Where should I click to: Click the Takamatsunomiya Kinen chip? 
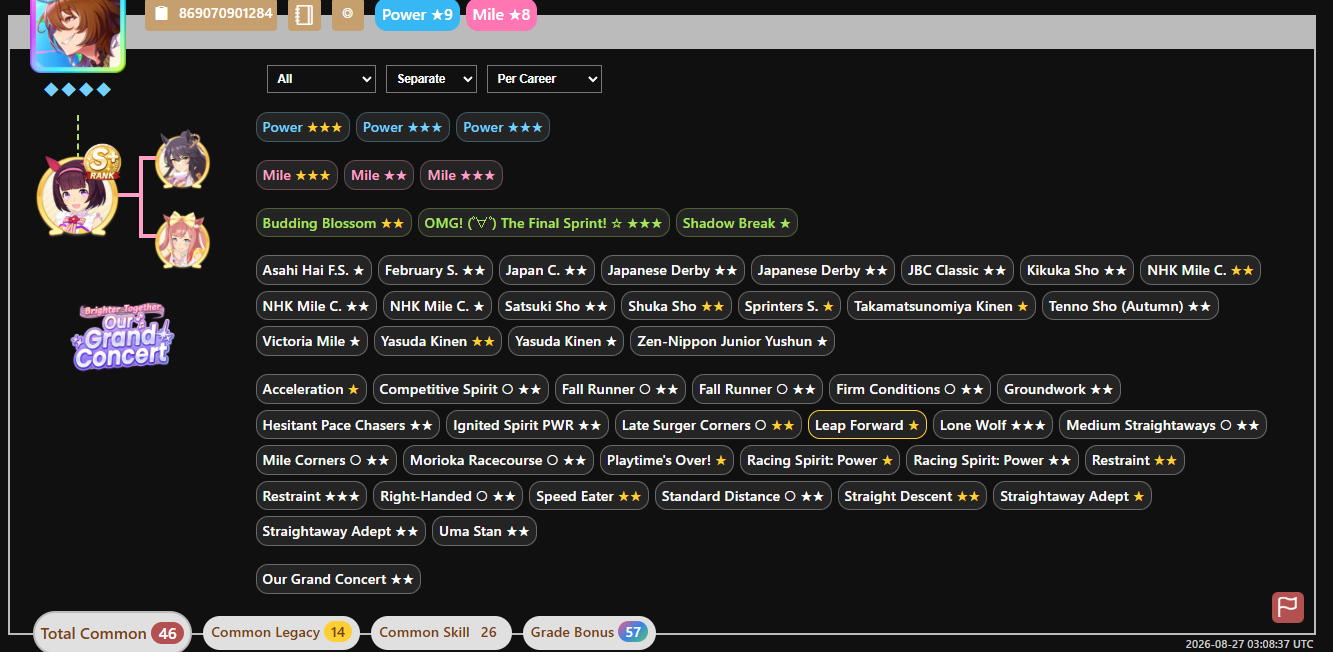pos(941,306)
